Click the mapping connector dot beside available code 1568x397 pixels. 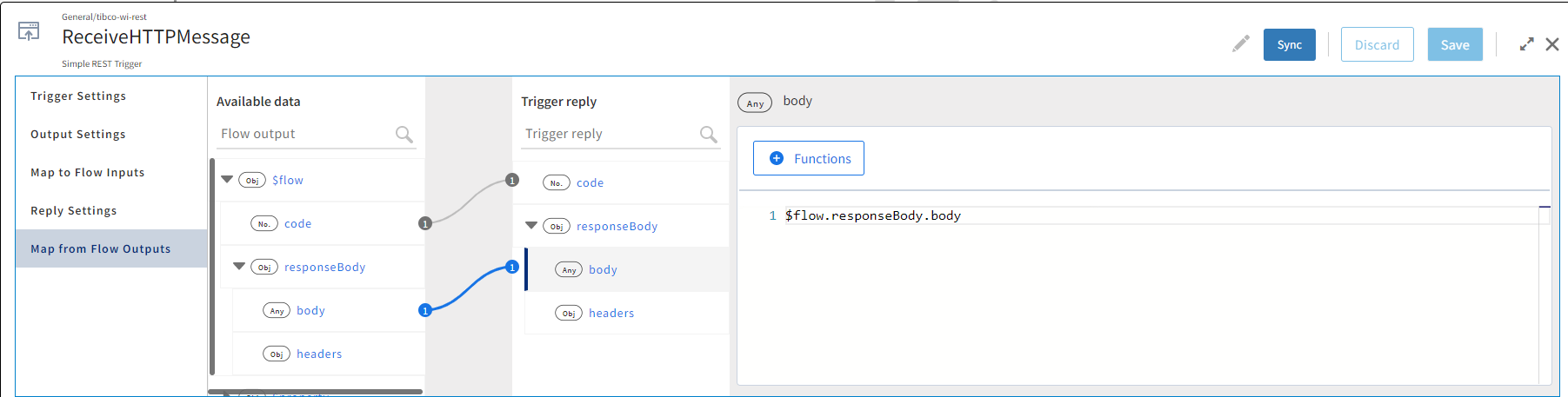pyautogui.click(x=425, y=223)
